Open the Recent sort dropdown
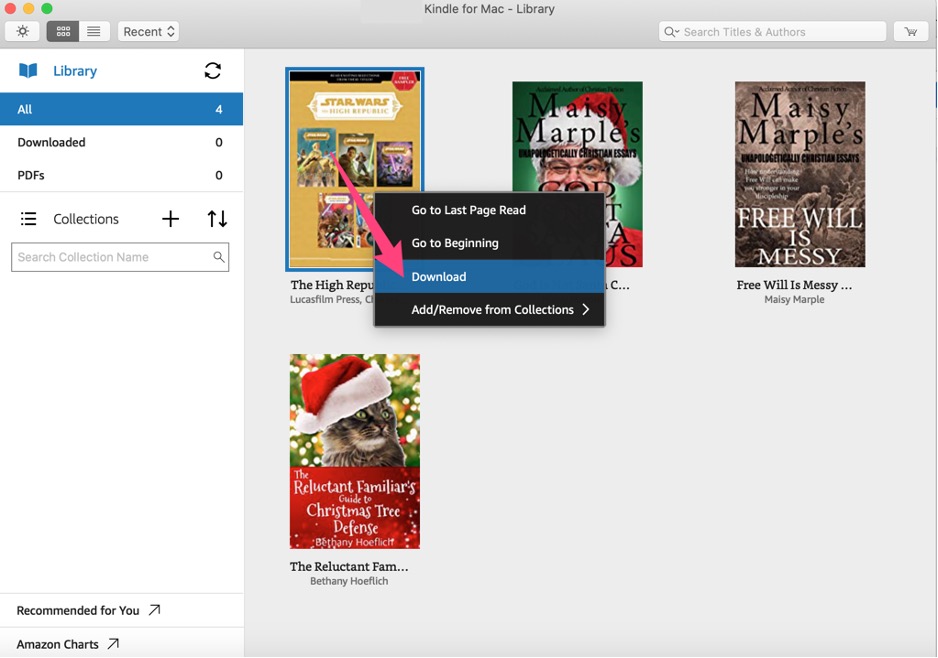938x658 pixels. pos(149,32)
